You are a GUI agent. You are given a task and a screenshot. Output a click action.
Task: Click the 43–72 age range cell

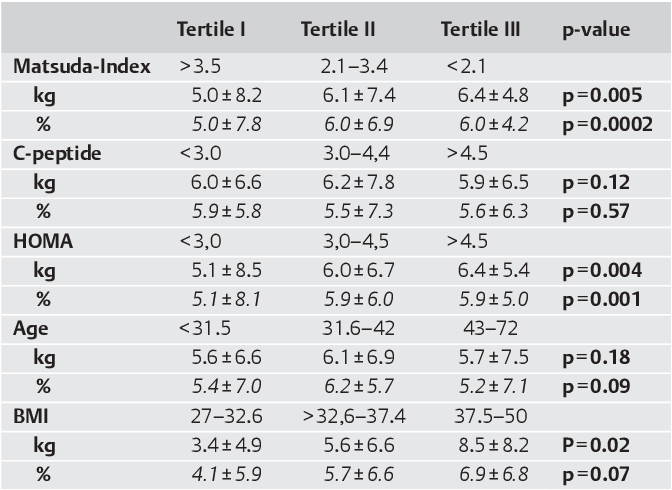tap(490, 329)
